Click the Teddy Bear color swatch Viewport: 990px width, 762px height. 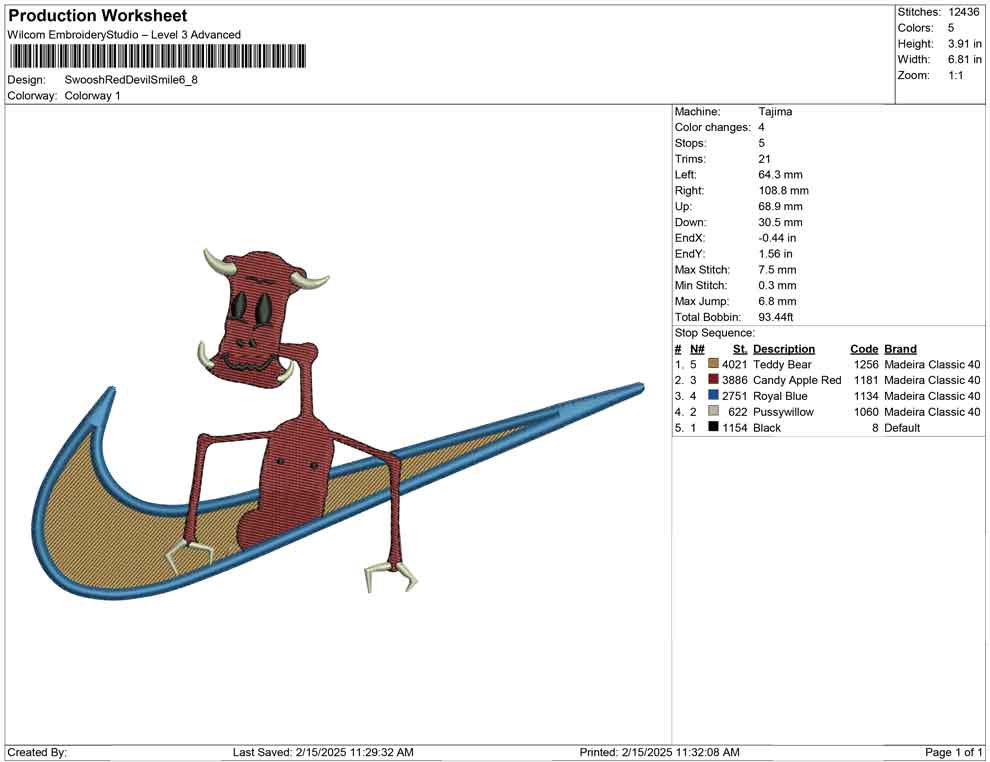[x=713, y=364]
